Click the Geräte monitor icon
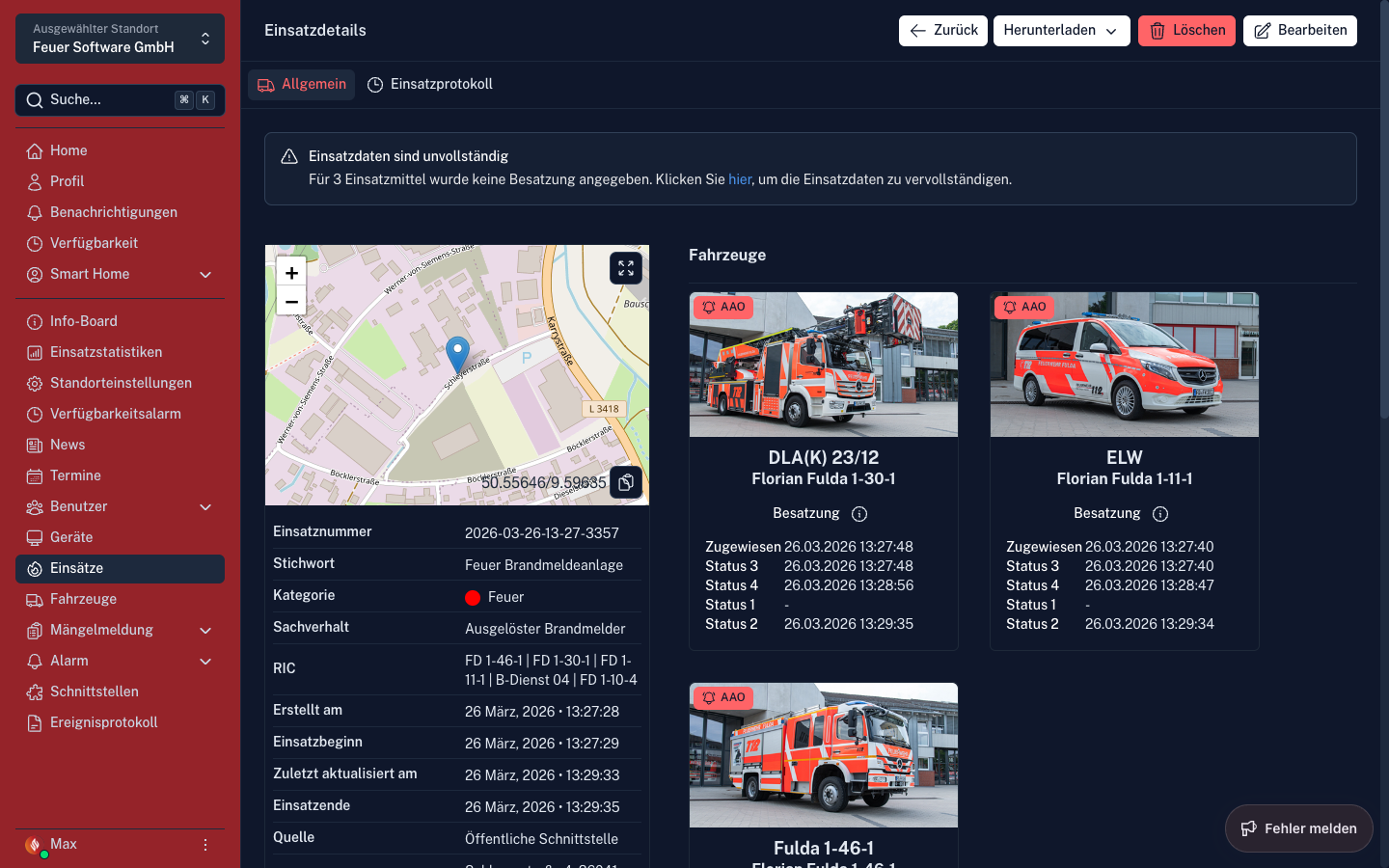Viewport: 1389px width, 868px height. (35, 537)
